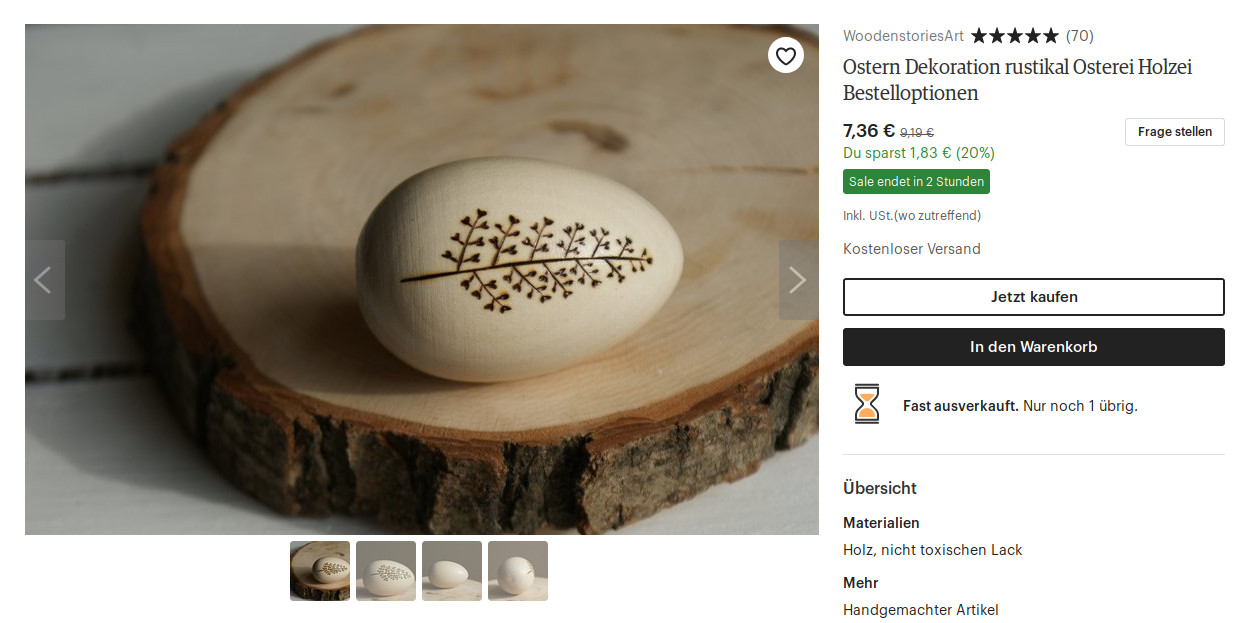
Task: Click the Übersicht section heading
Action: tap(880, 488)
